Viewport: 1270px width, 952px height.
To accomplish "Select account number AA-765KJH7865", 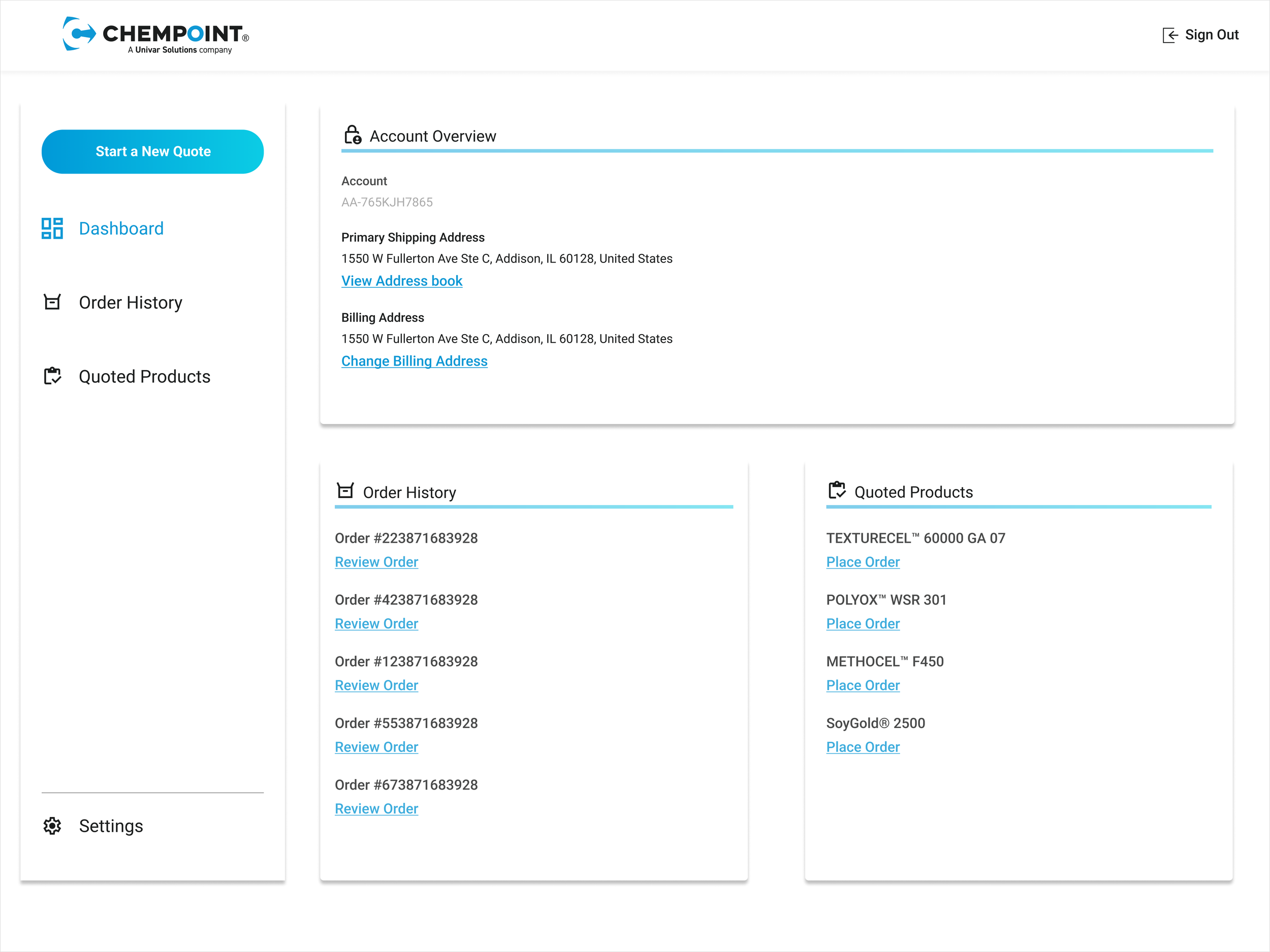I will click(387, 202).
